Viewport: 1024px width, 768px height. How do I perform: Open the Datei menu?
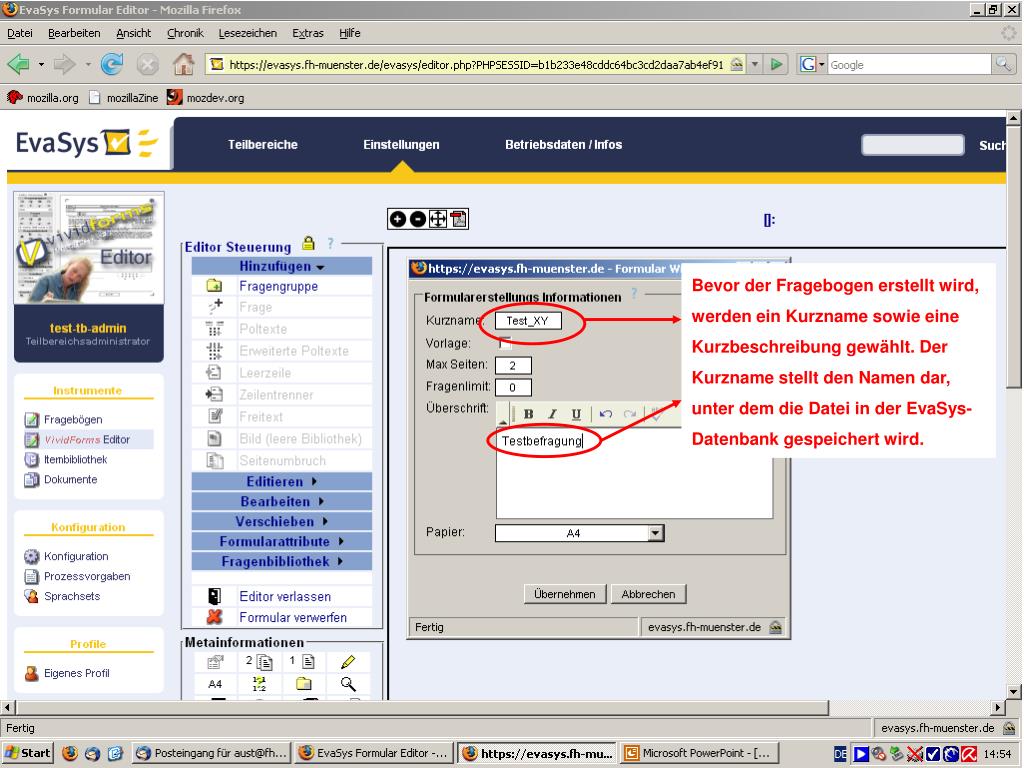click(20, 33)
